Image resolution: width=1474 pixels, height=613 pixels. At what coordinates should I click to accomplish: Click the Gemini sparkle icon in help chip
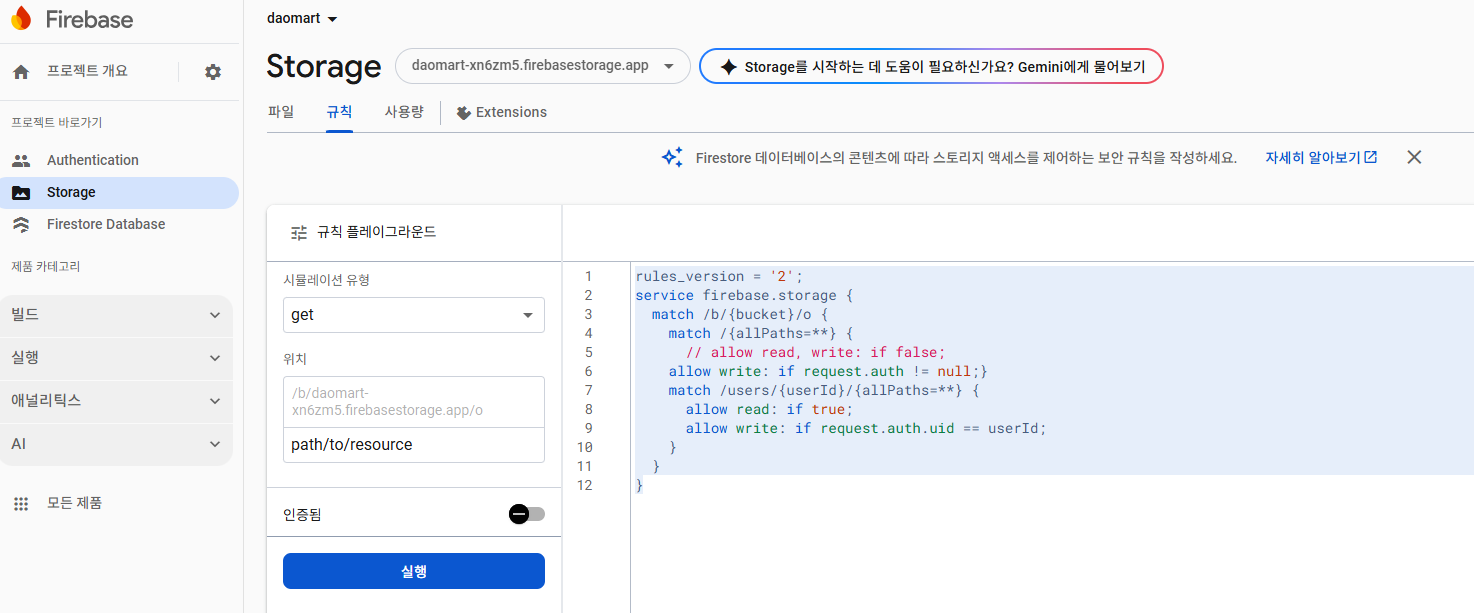729,67
